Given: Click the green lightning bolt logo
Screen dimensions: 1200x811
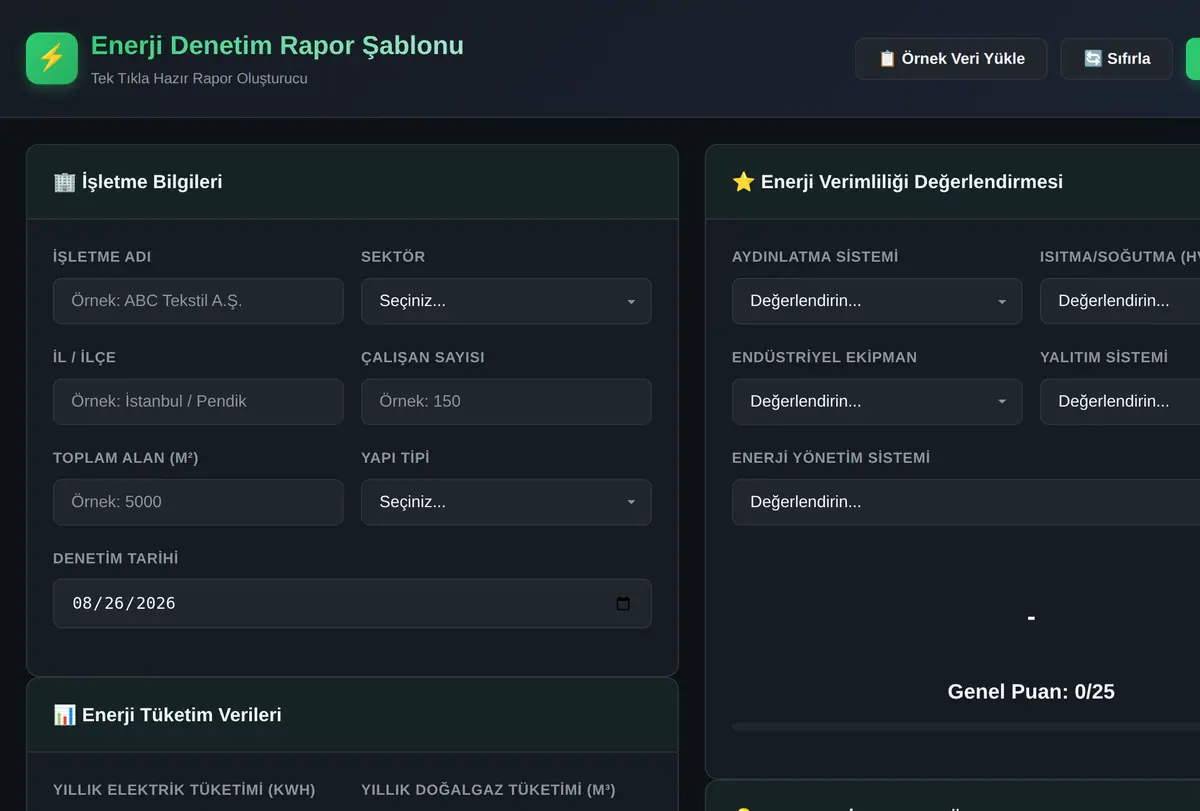Looking at the screenshot, I should coord(52,58).
